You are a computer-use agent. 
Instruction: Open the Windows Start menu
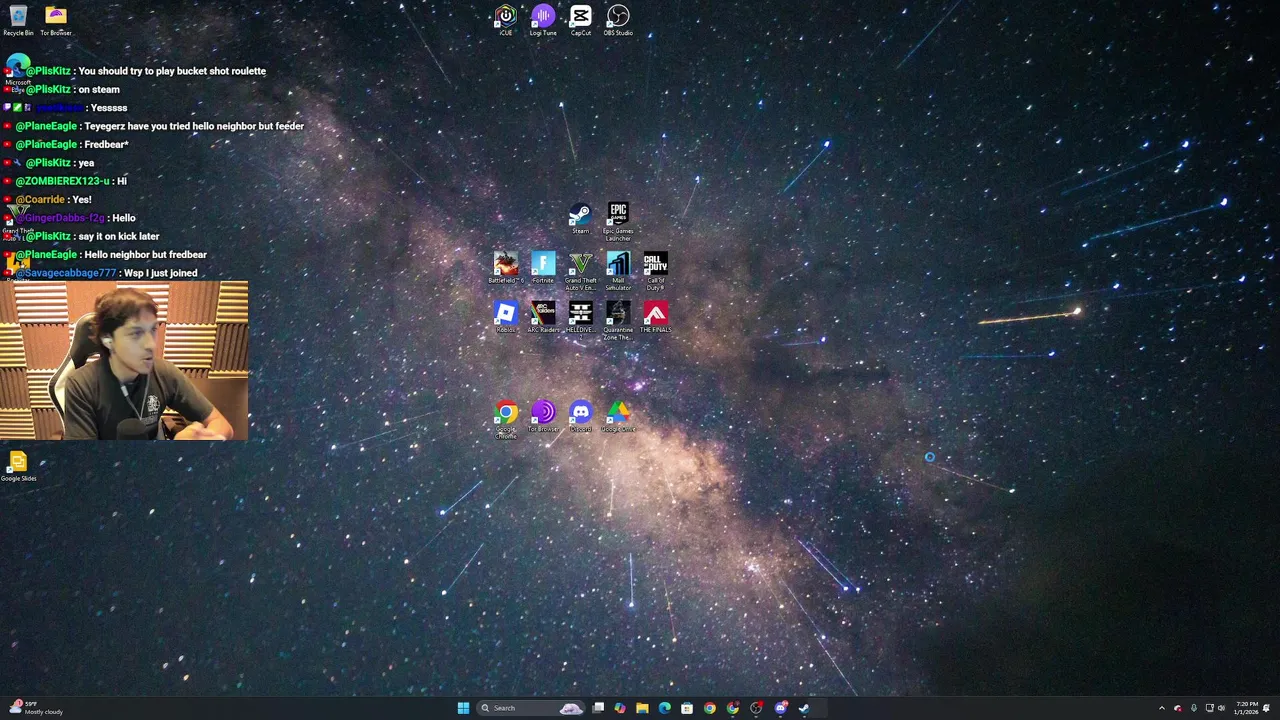pyautogui.click(x=463, y=708)
